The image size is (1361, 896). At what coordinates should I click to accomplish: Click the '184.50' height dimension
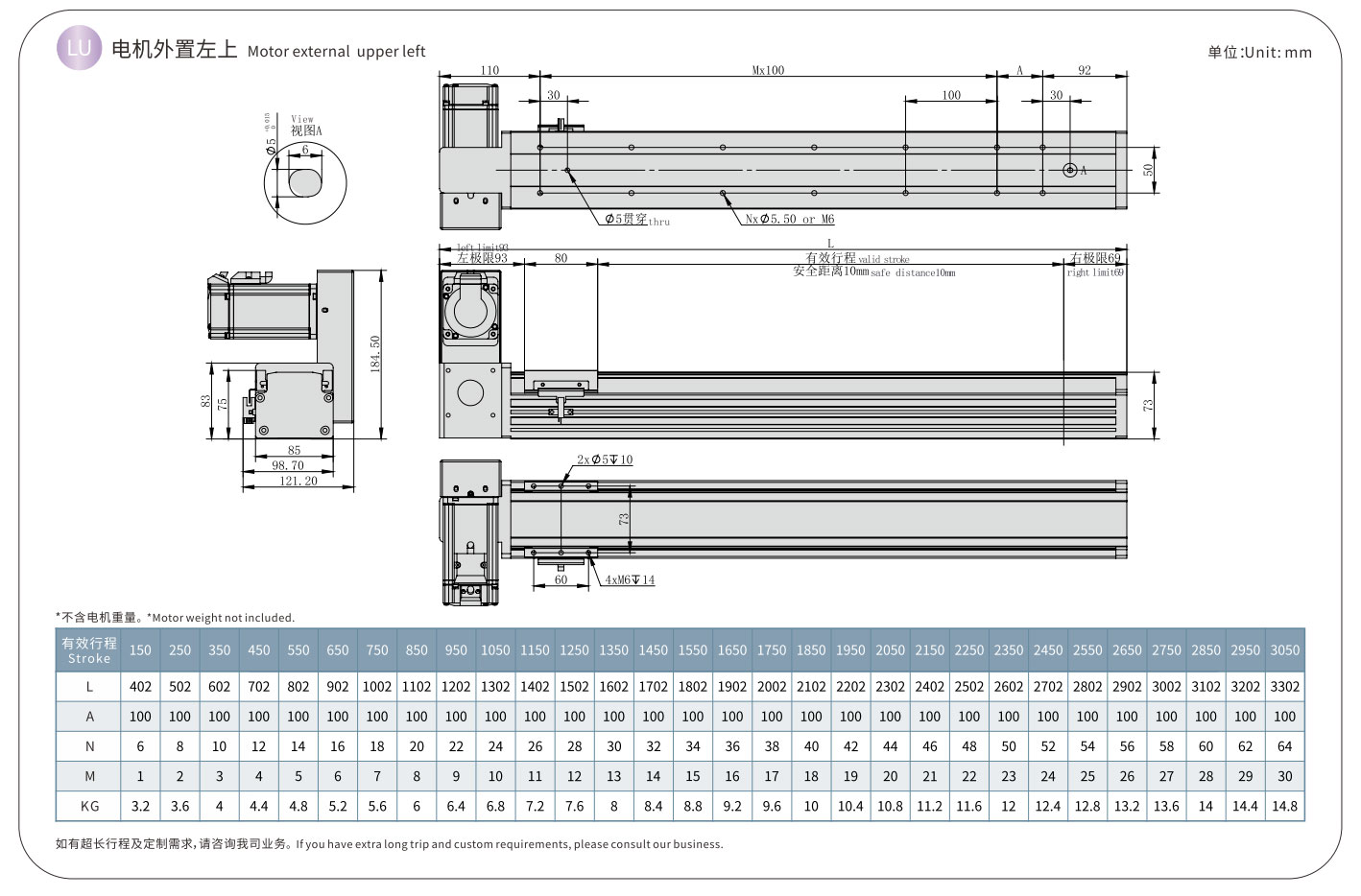375,353
